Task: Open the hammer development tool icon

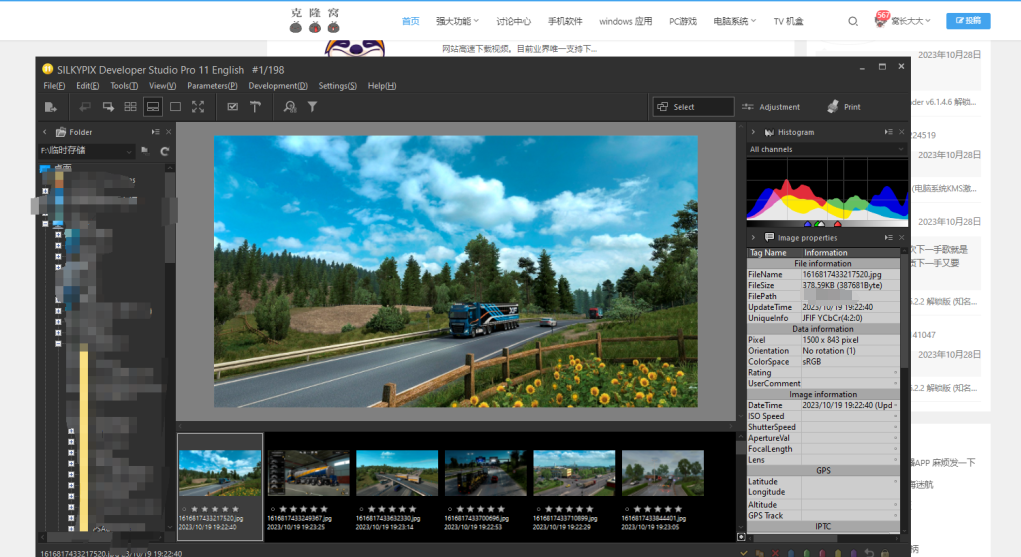Action: (255, 107)
